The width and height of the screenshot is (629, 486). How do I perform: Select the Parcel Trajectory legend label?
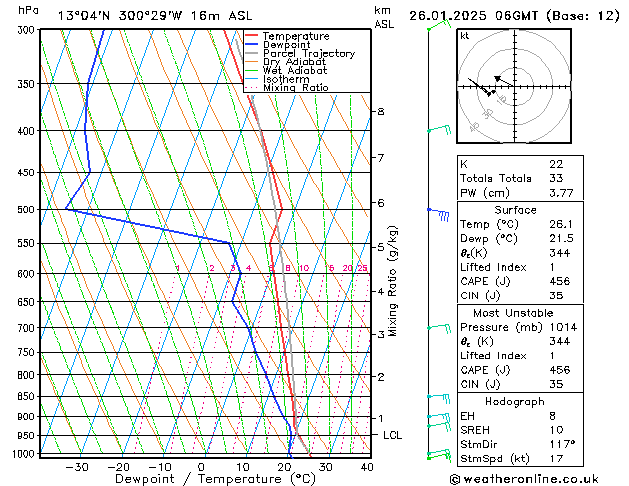point(309,53)
